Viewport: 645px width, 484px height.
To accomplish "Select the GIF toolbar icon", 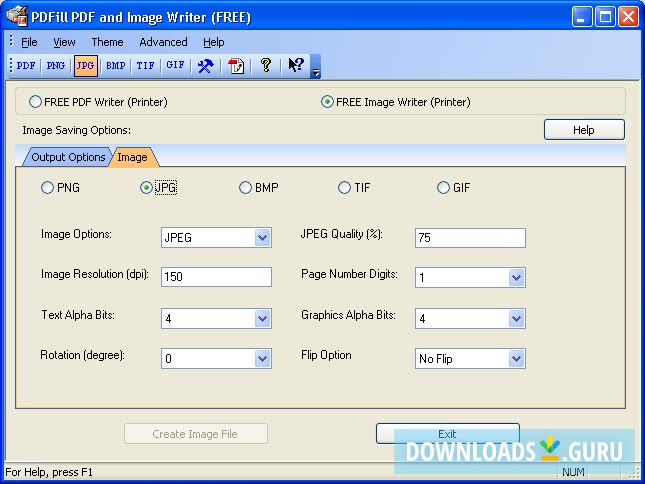I will pyautogui.click(x=175, y=66).
